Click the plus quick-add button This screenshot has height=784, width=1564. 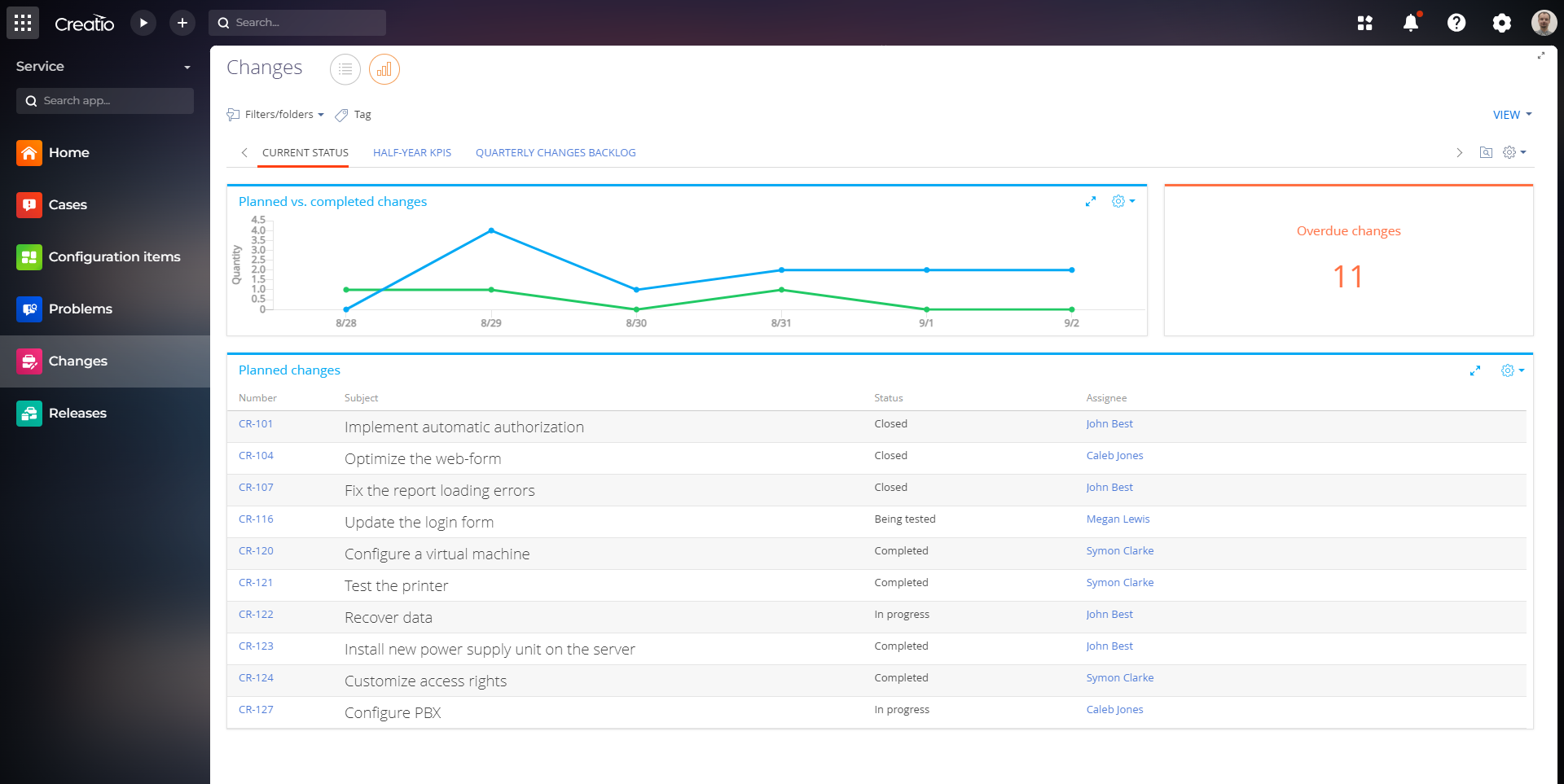182,23
